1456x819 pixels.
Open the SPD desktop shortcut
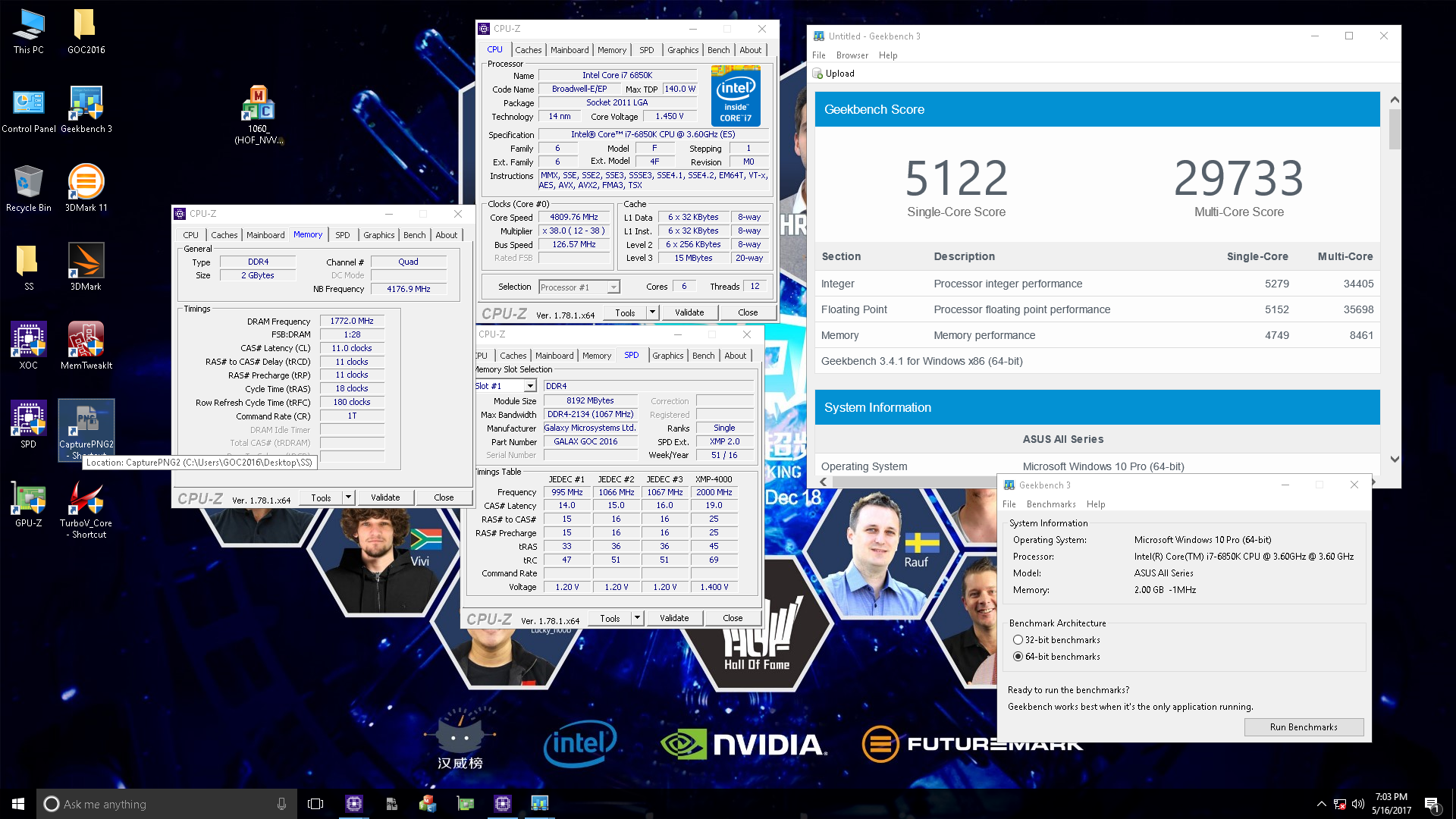(x=29, y=425)
